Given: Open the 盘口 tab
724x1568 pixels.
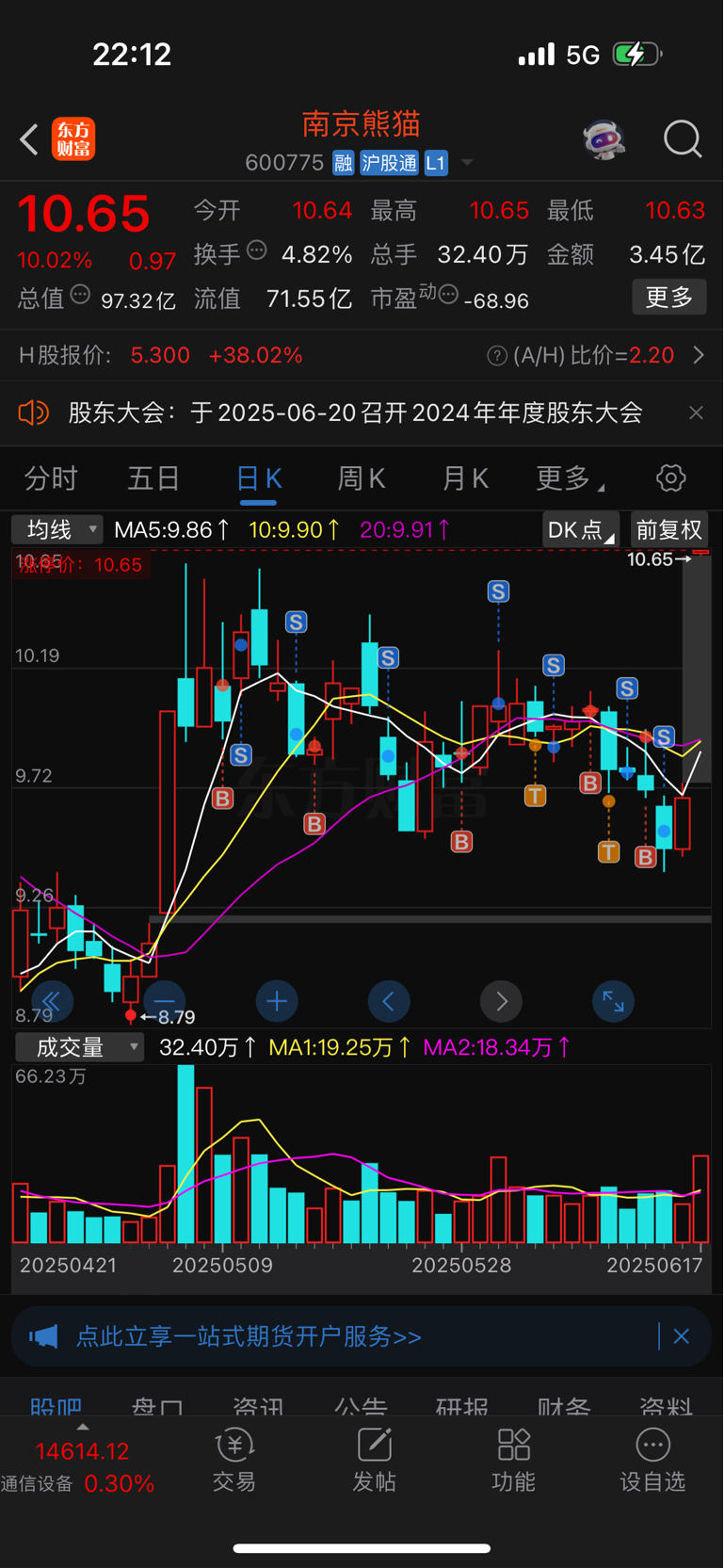Looking at the screenshot, I should [x=157, y=1406].
